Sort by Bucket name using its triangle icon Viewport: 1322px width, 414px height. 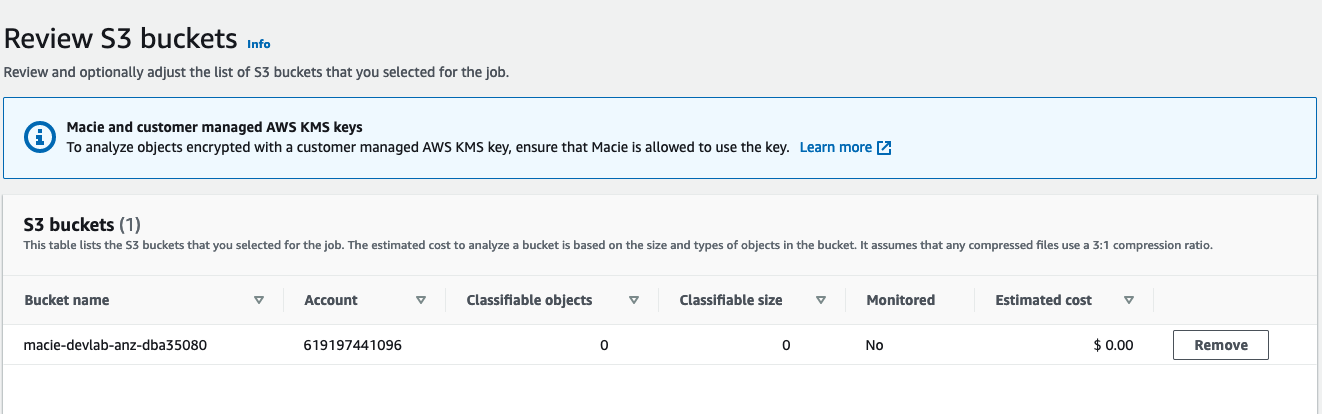click(x=259, y=300)
